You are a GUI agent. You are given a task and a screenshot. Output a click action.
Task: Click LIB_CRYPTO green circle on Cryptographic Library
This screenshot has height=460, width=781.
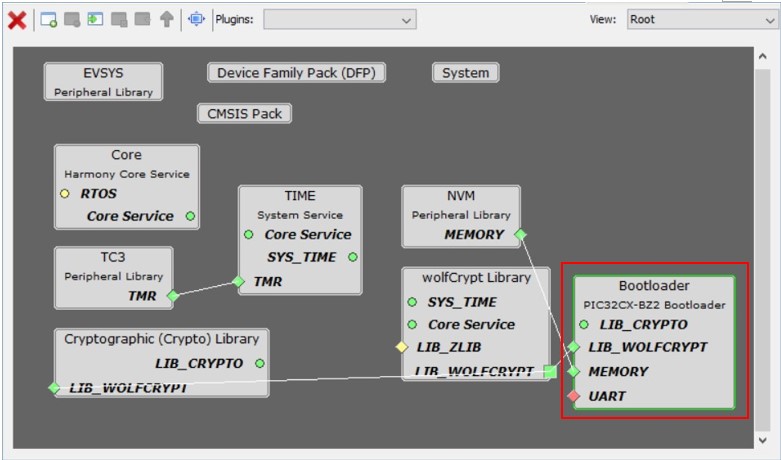(x=260, y=363)
